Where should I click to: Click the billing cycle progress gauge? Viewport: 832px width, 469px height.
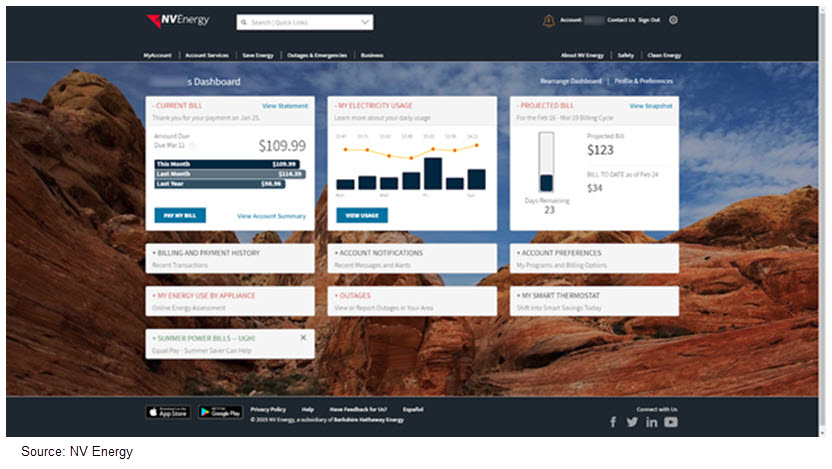pyautogui.click(x=547, y=162)
